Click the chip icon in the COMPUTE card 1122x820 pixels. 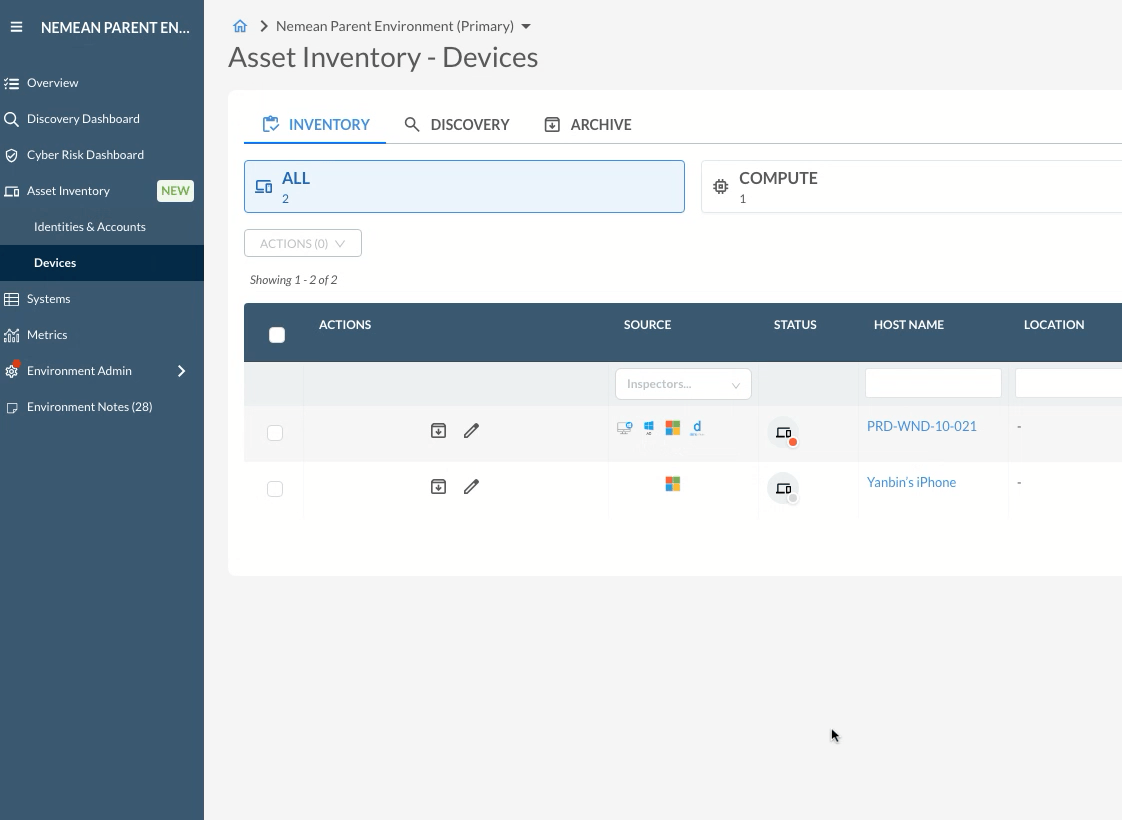coord(721,187)
